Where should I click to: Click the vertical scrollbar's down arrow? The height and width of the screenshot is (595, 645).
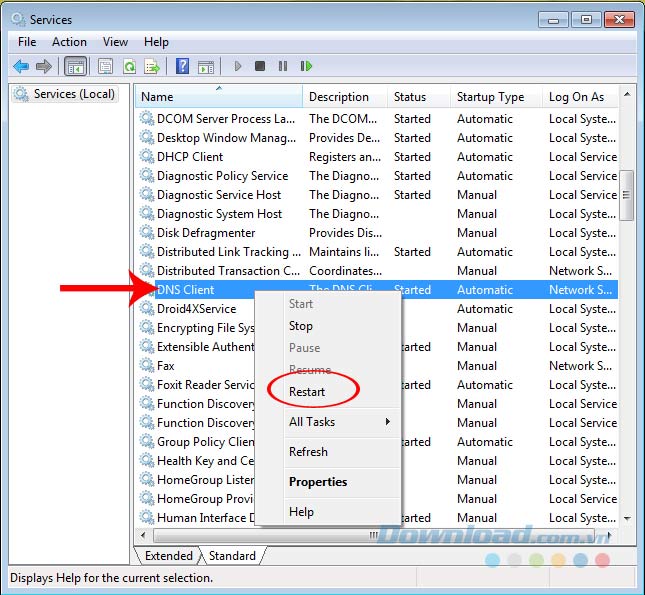pos(627,518)
